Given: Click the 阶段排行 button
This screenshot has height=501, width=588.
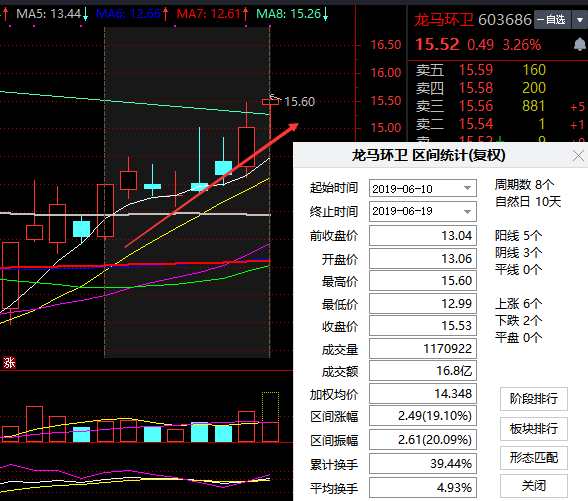Looking at the screenshot, I should coord(534,399).
